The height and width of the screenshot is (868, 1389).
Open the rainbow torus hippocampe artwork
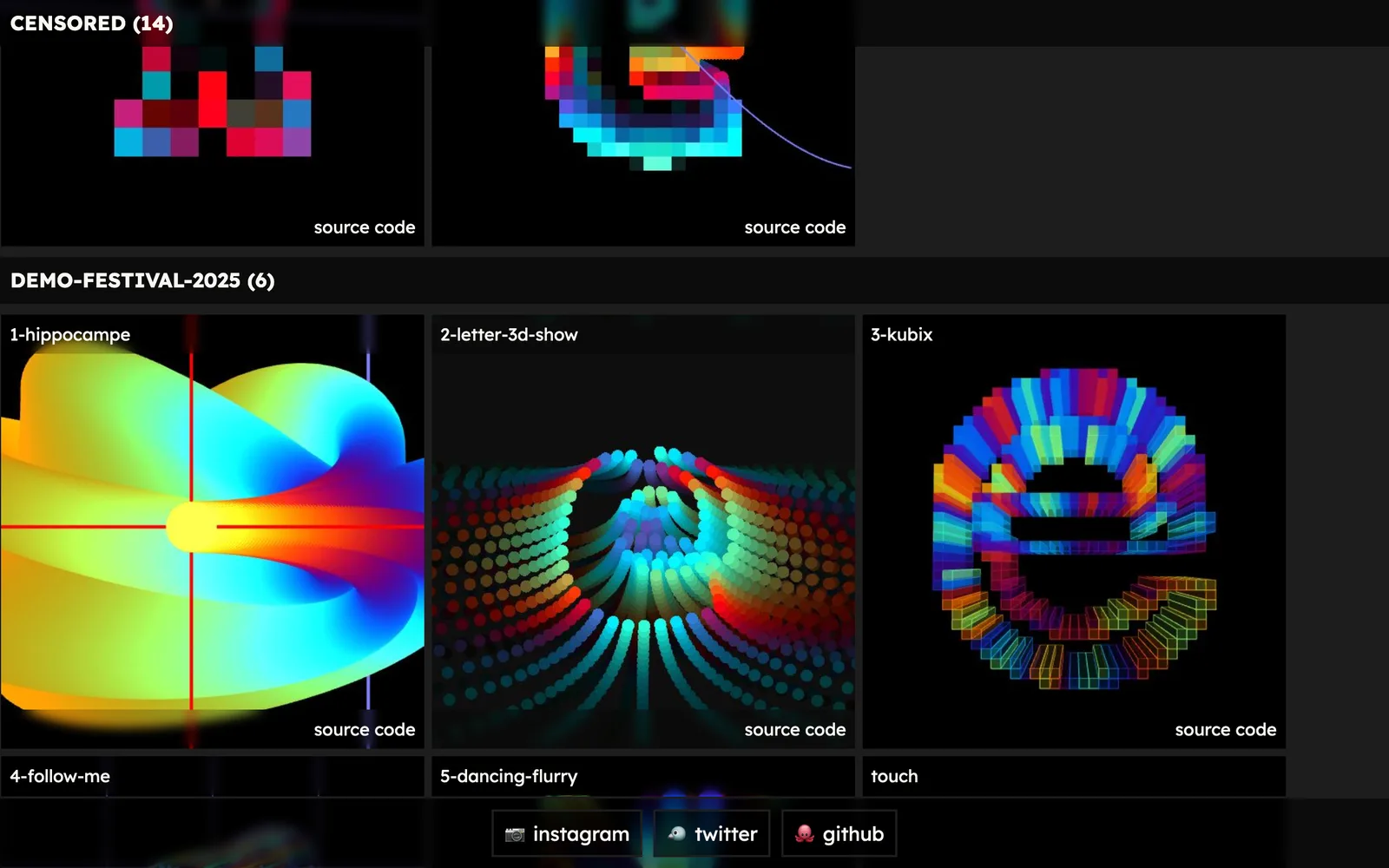[x=213, y=532]
